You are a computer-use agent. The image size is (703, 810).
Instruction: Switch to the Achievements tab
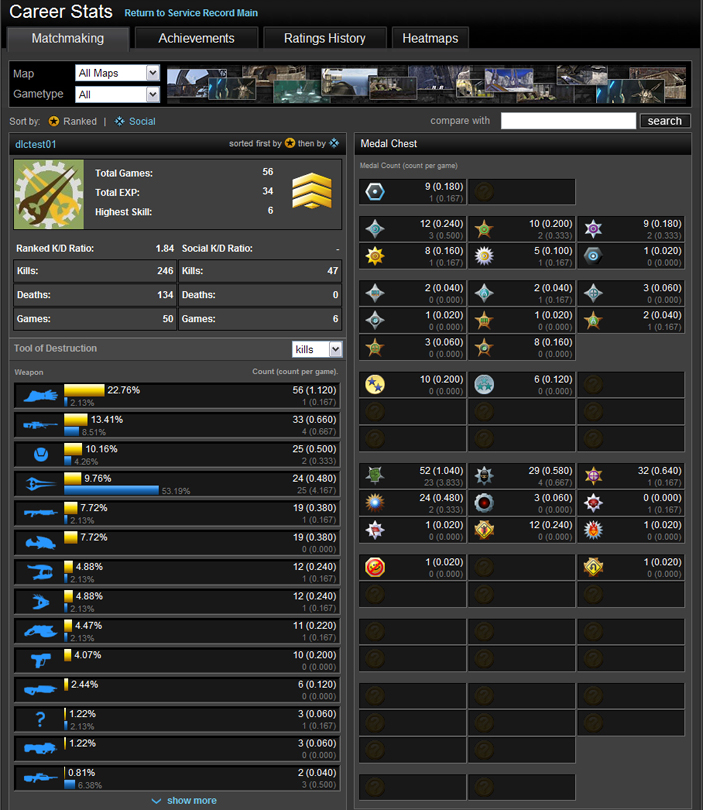click(x=197, y=38)
